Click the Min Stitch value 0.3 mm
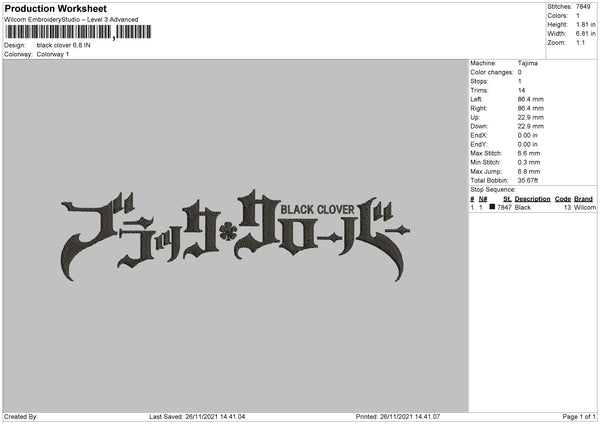This screenshot has height=424, width=600. click(529, 162)
